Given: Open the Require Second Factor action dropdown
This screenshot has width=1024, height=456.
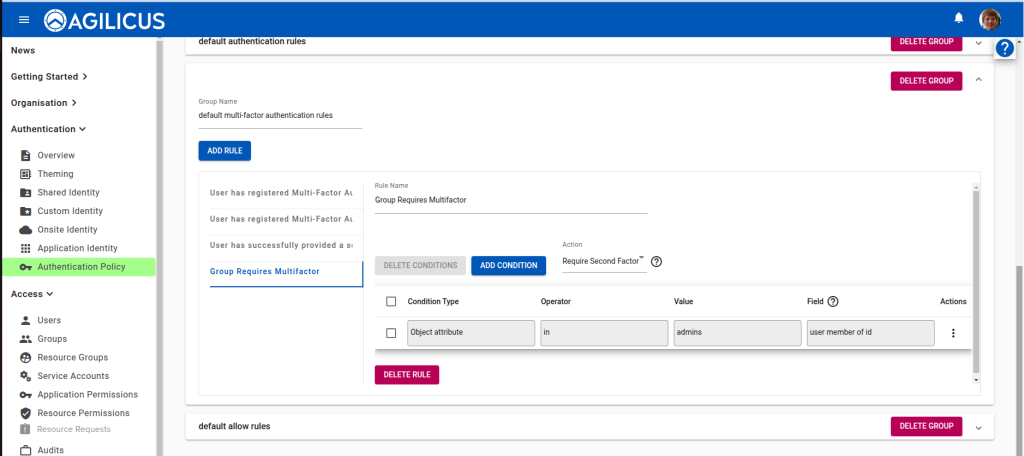Looking at the screenshot, I should pos(603,261).
